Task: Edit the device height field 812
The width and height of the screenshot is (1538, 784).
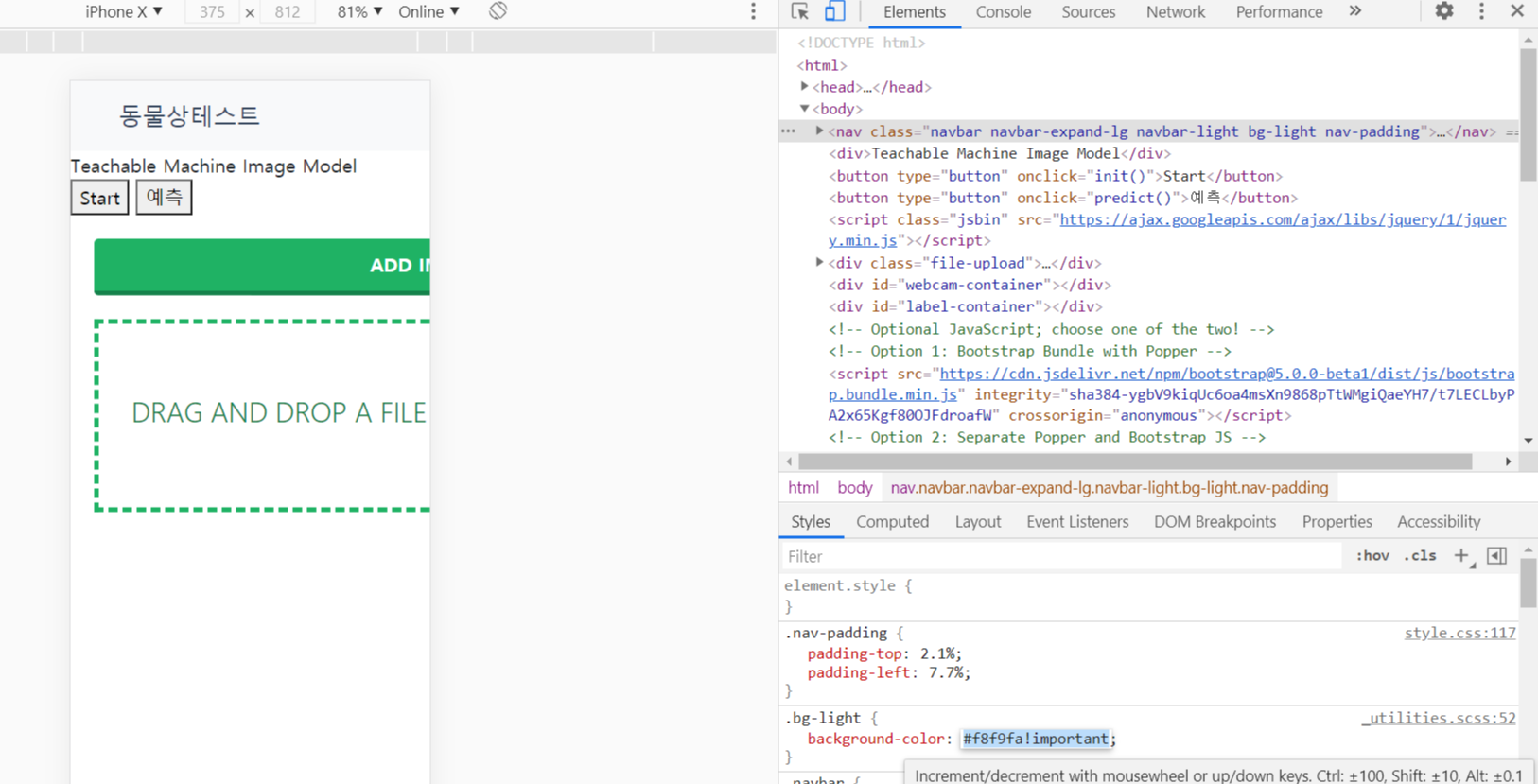Action: point(288,11)
